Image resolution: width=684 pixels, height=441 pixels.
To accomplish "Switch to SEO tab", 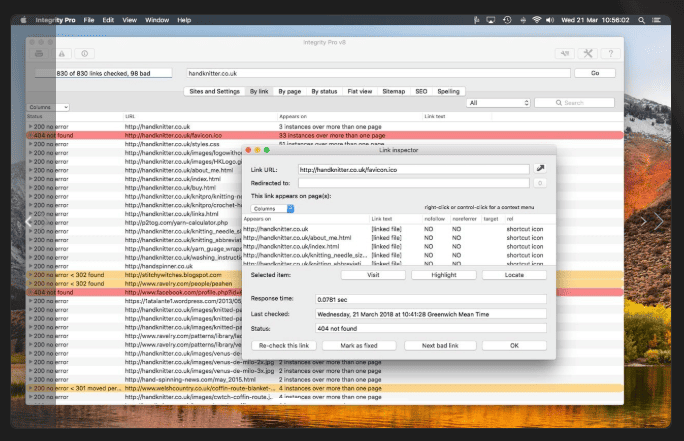I will (x=421, y=92).
